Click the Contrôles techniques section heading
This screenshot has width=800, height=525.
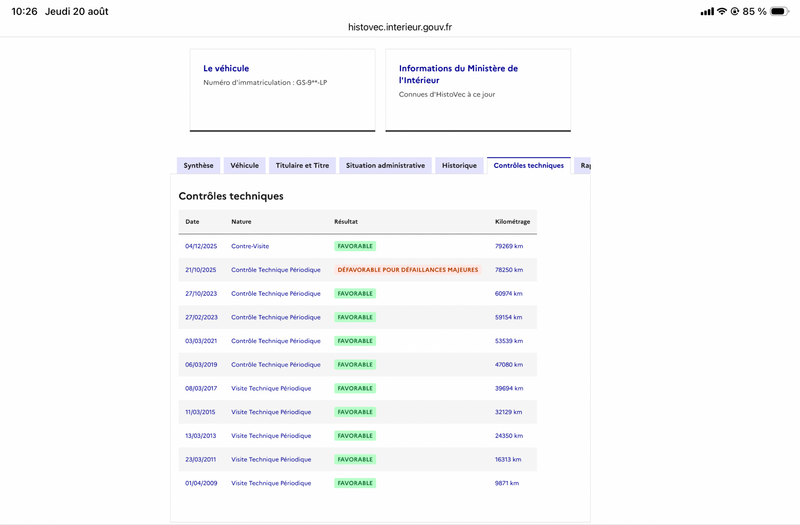point(231,196)
